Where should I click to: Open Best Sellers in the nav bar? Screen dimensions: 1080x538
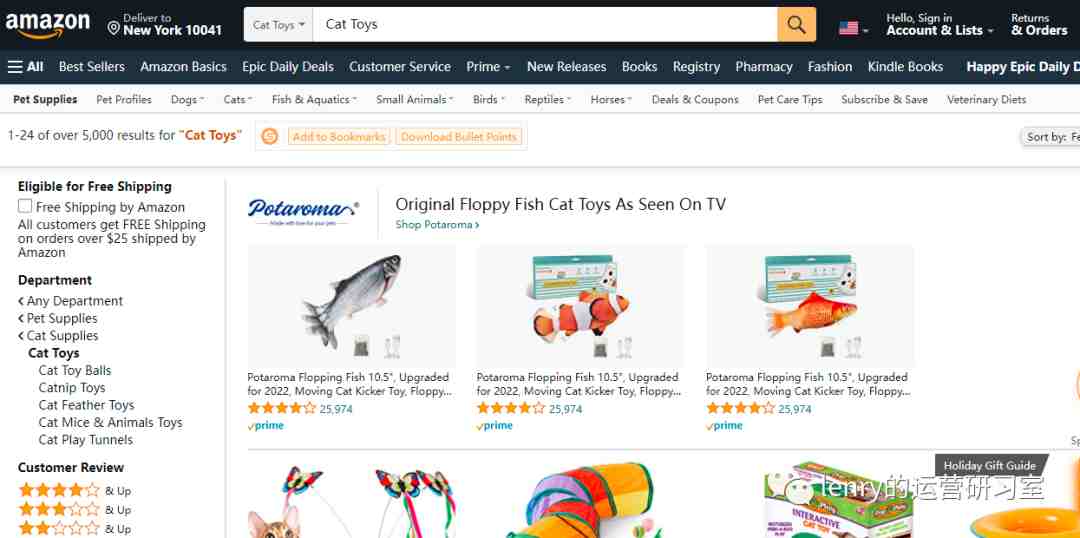pos(92,67)
